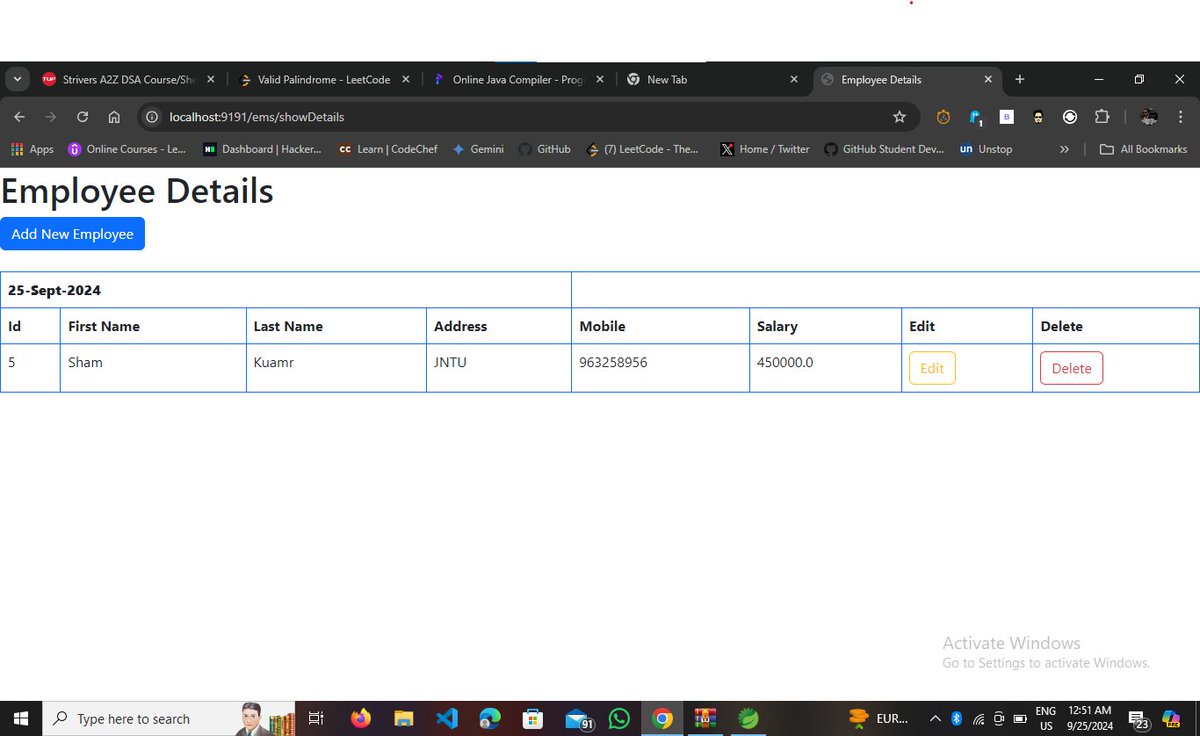Show hidden icons in the system tray

[935, 718]
